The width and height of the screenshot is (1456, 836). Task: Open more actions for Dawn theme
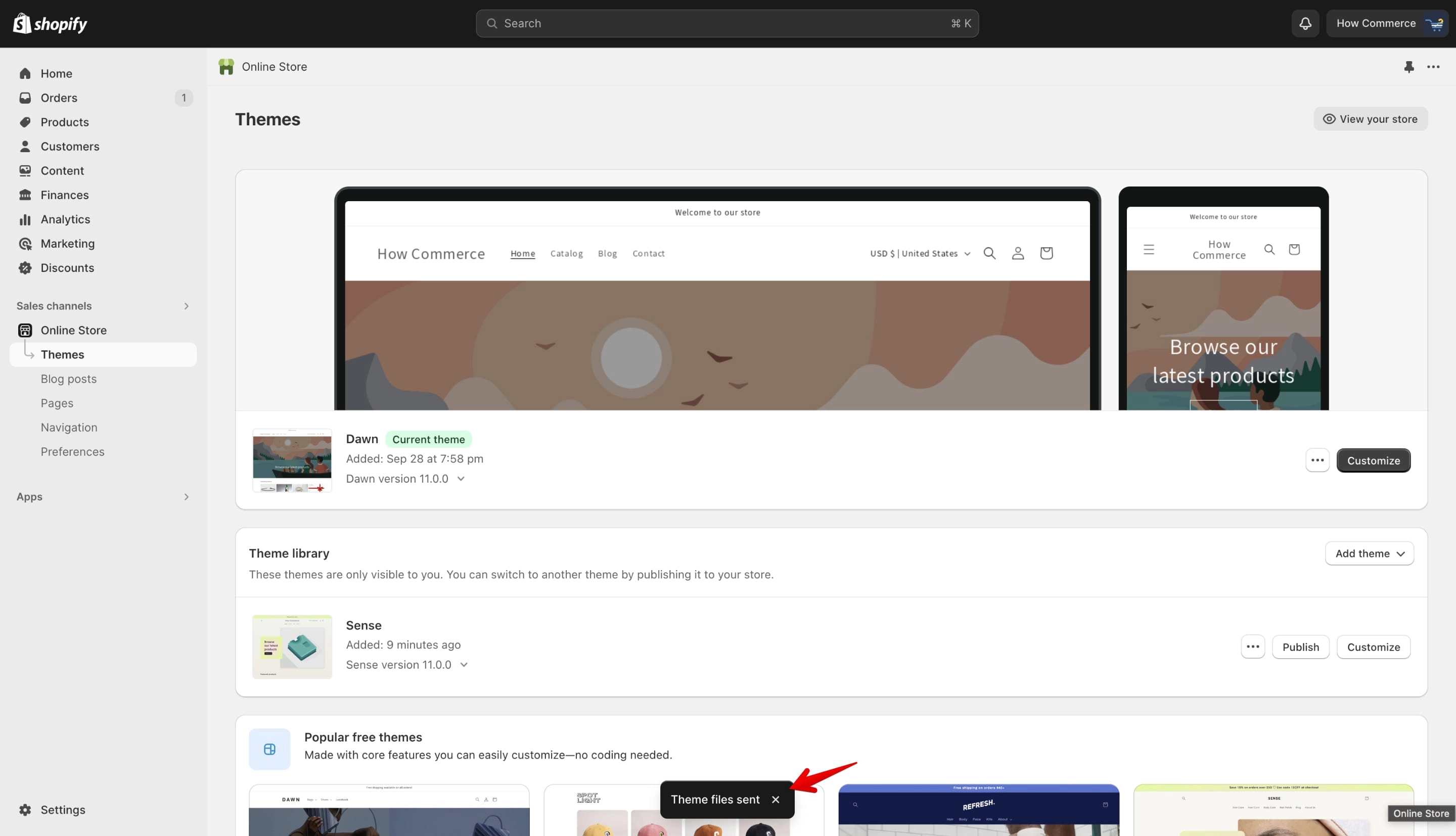1317,460
